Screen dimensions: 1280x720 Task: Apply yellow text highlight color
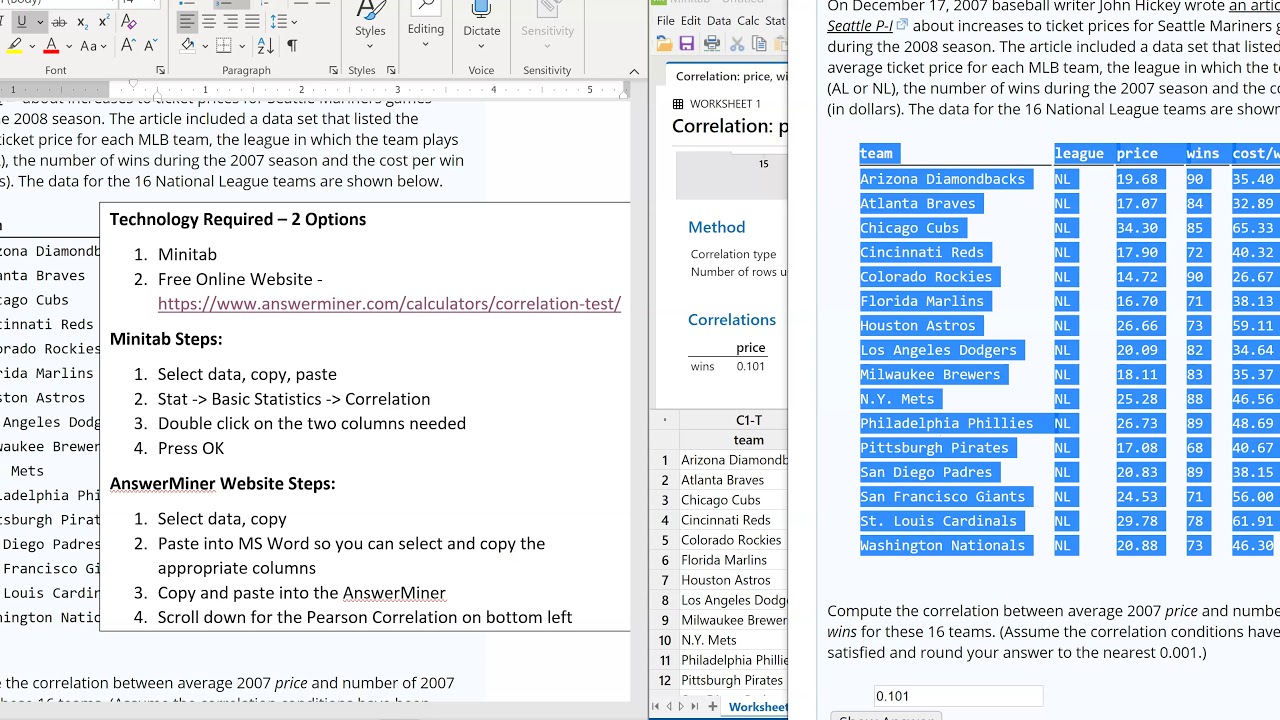pos(15,46)
